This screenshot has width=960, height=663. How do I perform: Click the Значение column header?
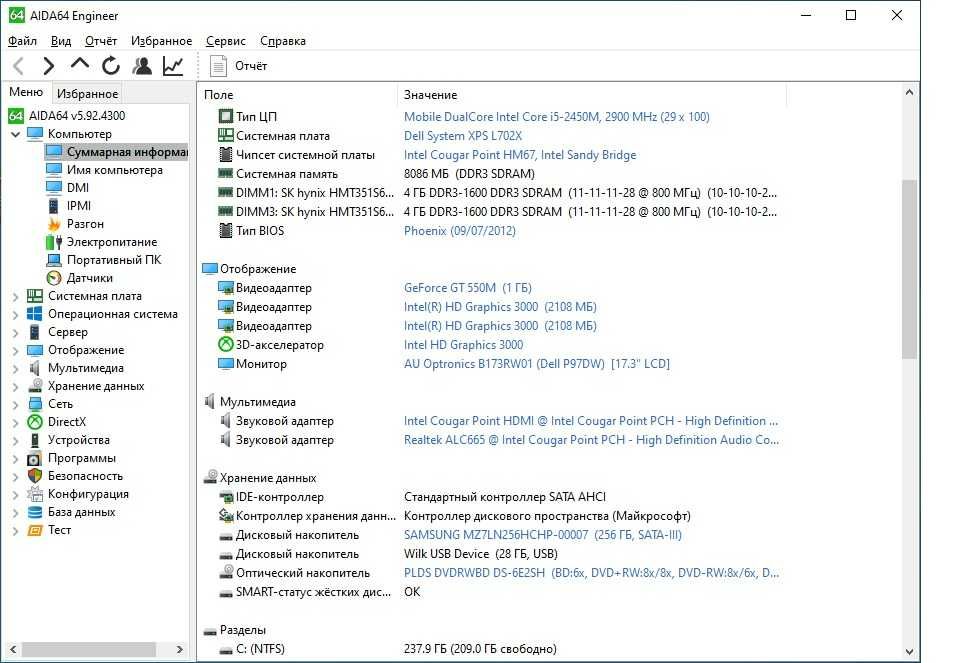tap(430, 95)
